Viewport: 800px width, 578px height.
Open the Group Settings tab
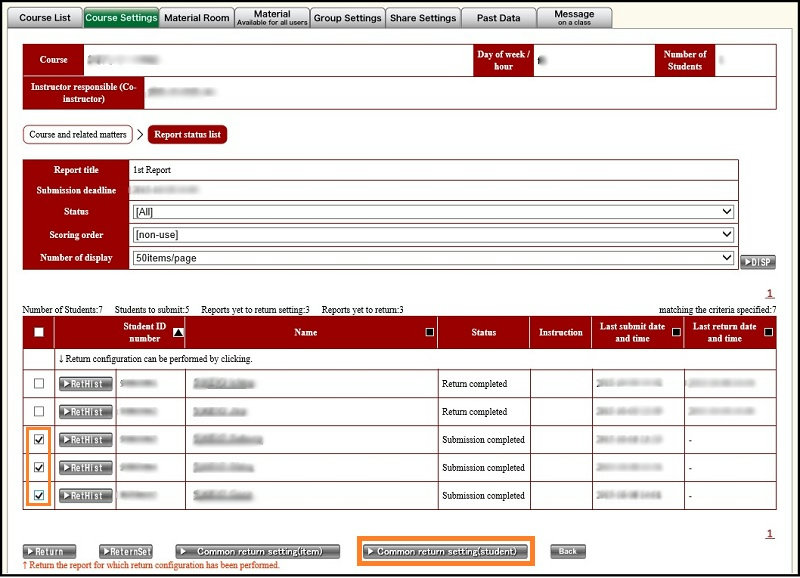click(347, 17)
